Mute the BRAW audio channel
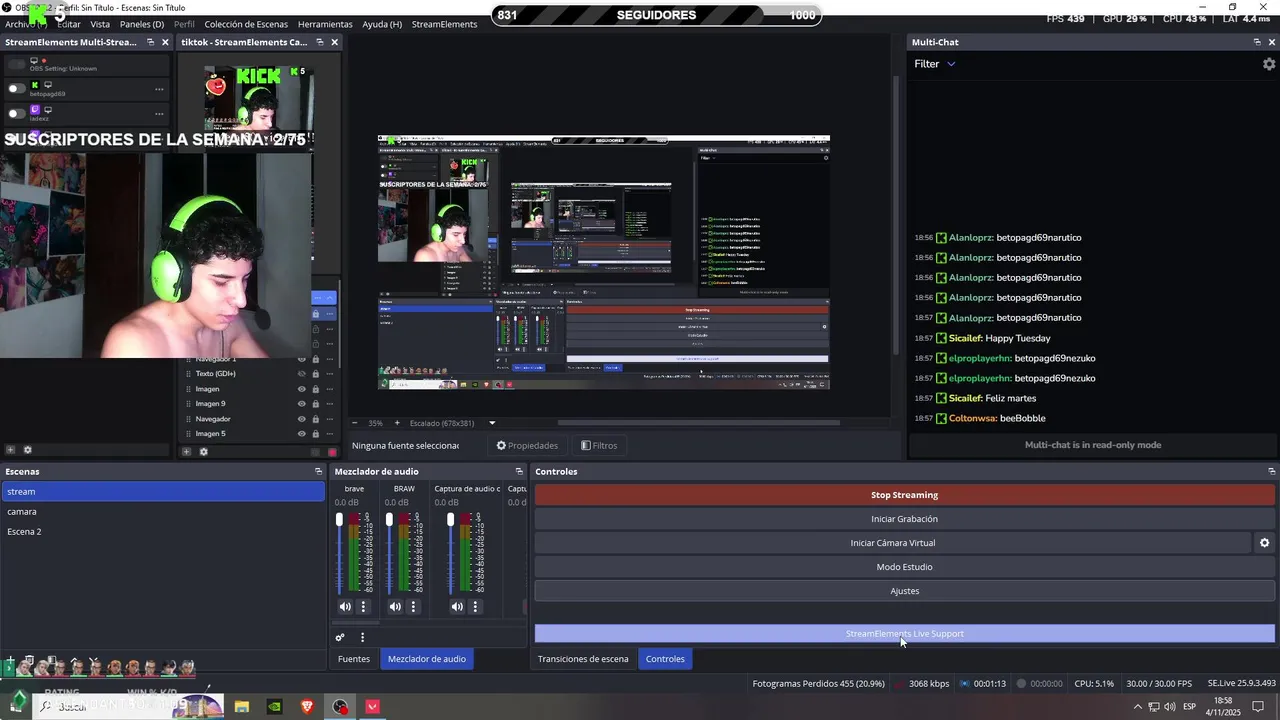Viewport: 1280px width, 720px height. coord(395,606)
